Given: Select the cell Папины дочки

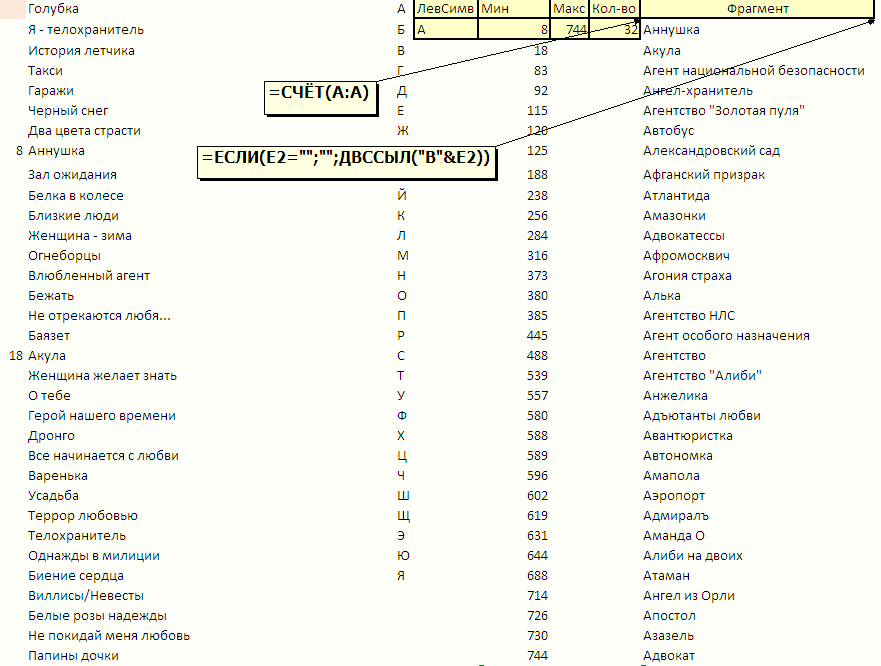Looking at the screenshot, I should [x=73, y=655].
